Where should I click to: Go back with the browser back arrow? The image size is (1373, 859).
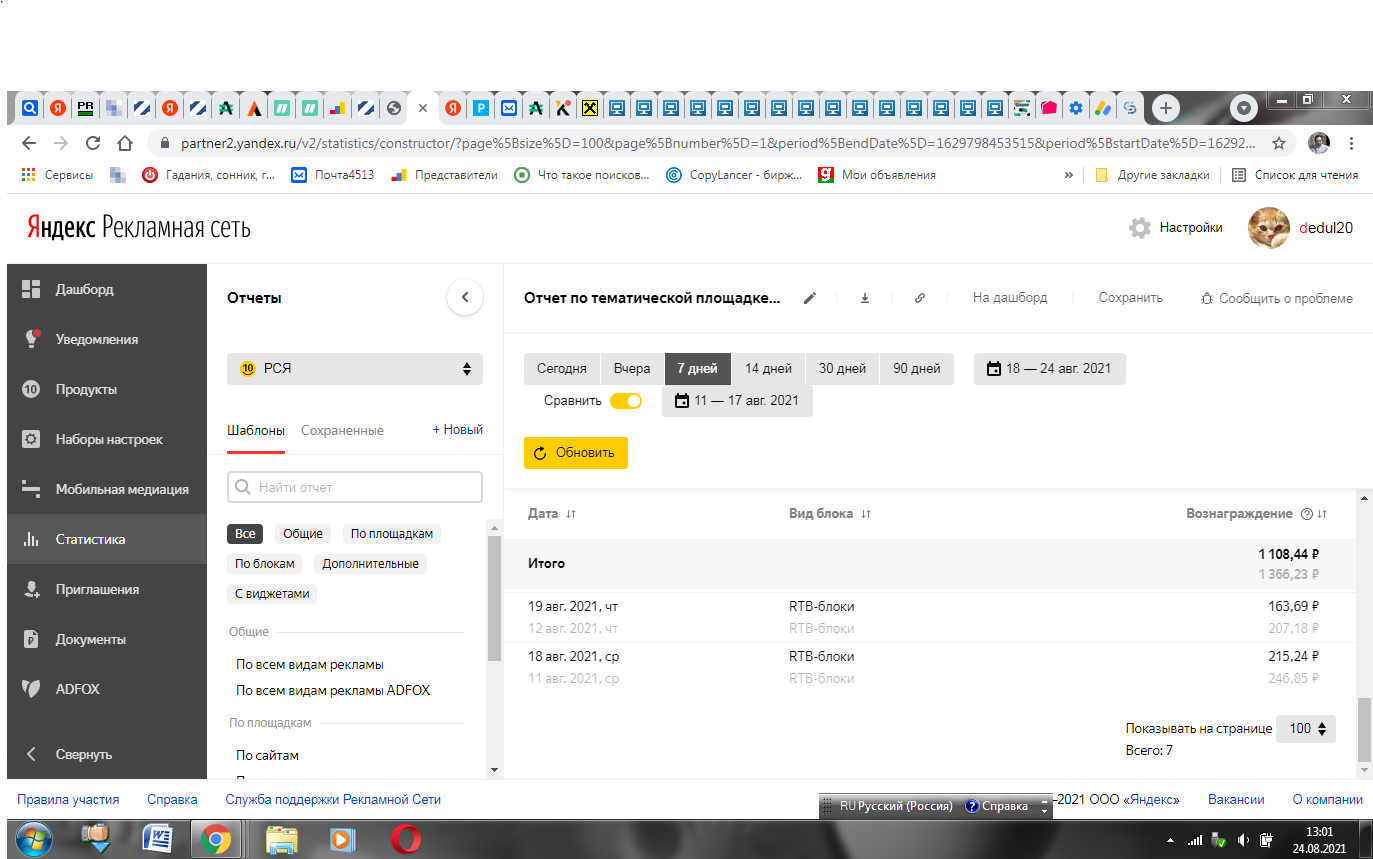(29, 143)
